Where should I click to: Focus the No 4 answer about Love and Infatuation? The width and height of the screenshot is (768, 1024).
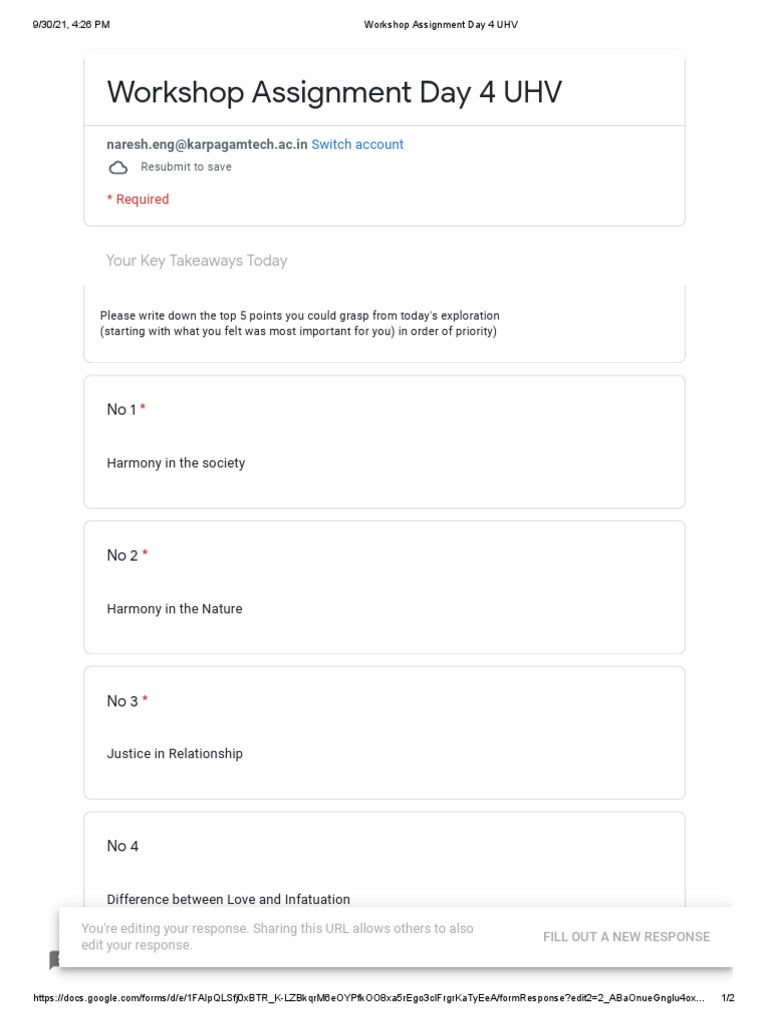pos(228,899)
